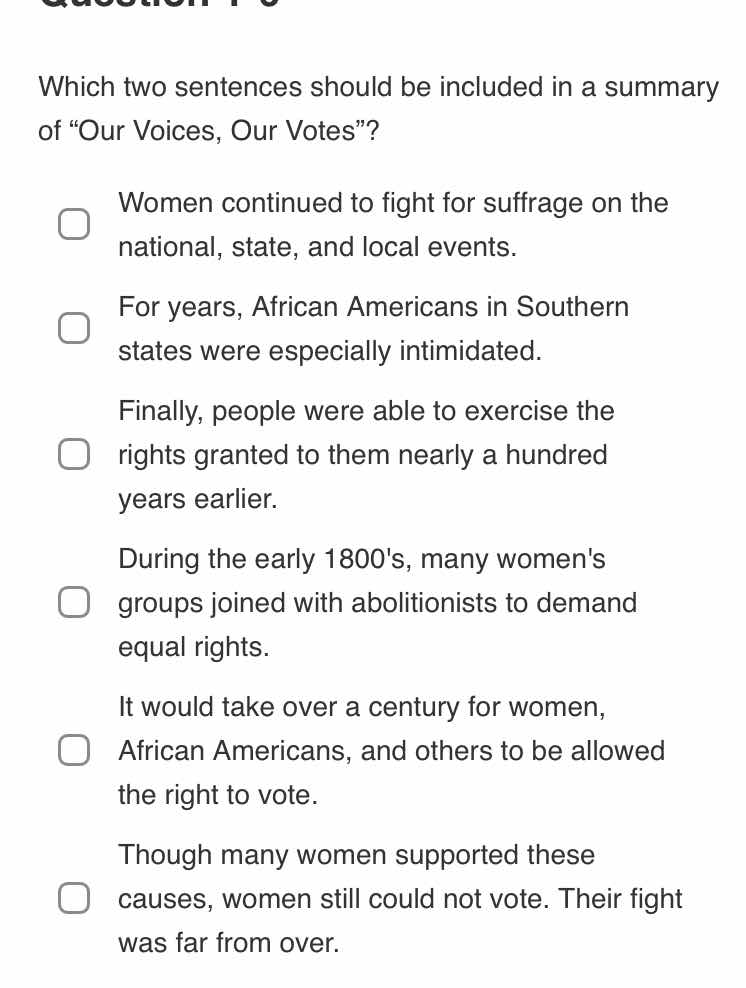This screenshot has height=988, width=746.
Task: Check the answer about taking over a century
Action: pyautogui.click(x=74, y=750)
